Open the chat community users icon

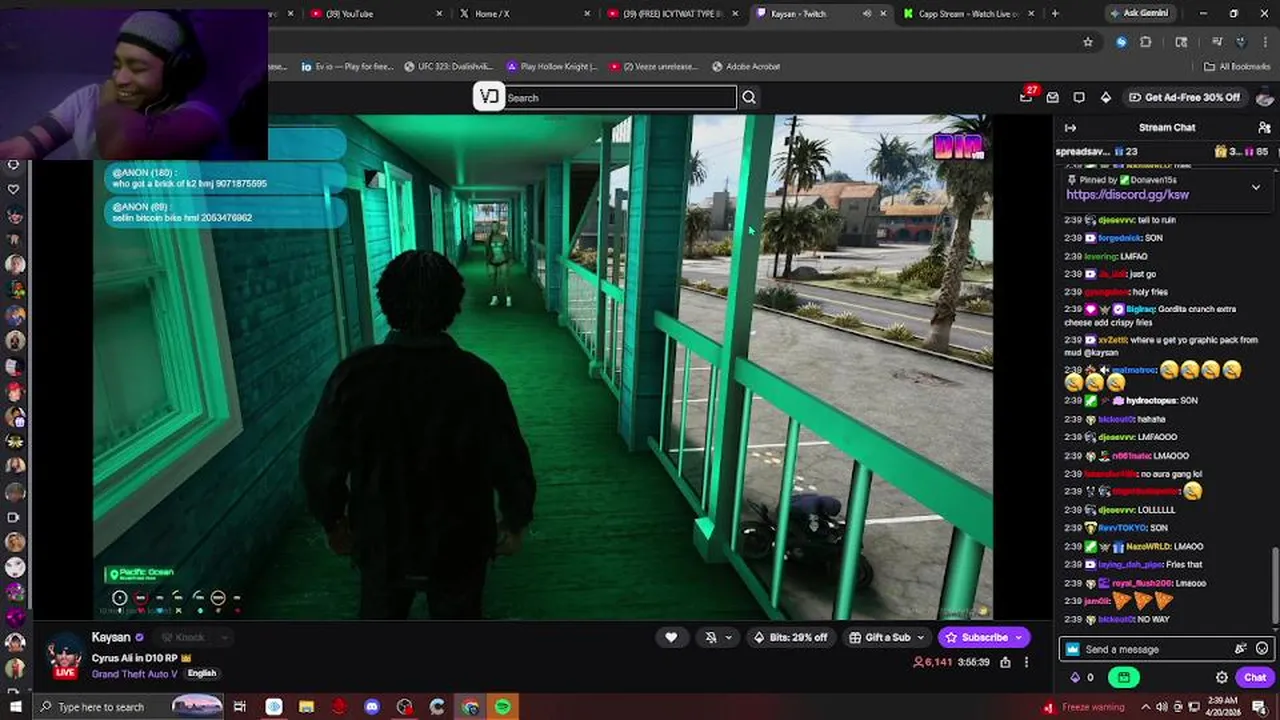pos(1264,127)
